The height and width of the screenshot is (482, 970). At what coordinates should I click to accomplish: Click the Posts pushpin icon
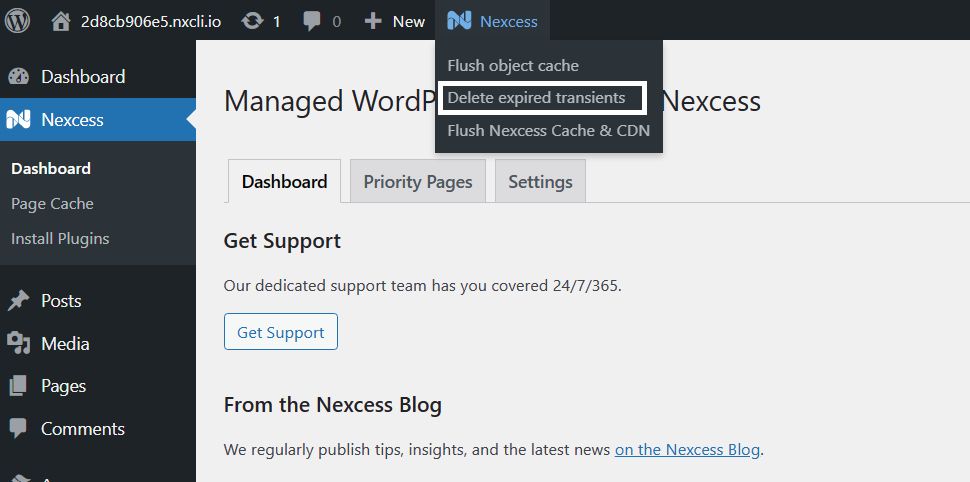19,301
